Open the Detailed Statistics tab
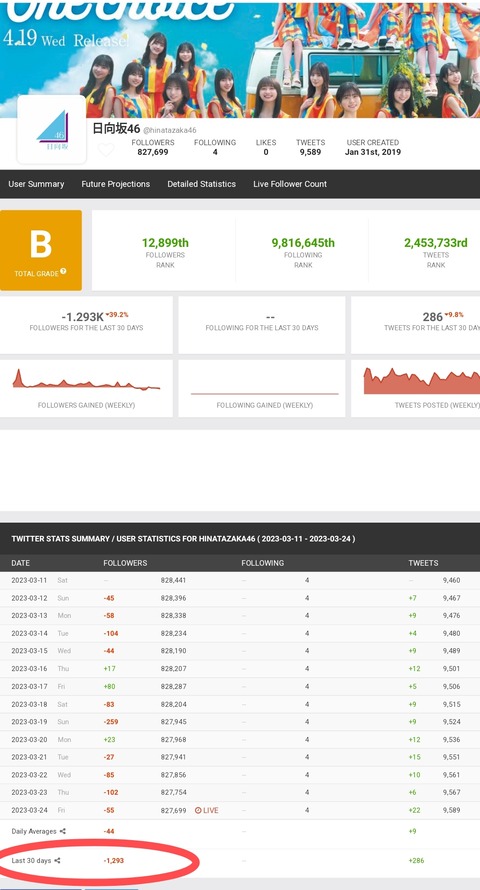Screen dimensions: 480x890 [201, 184]
